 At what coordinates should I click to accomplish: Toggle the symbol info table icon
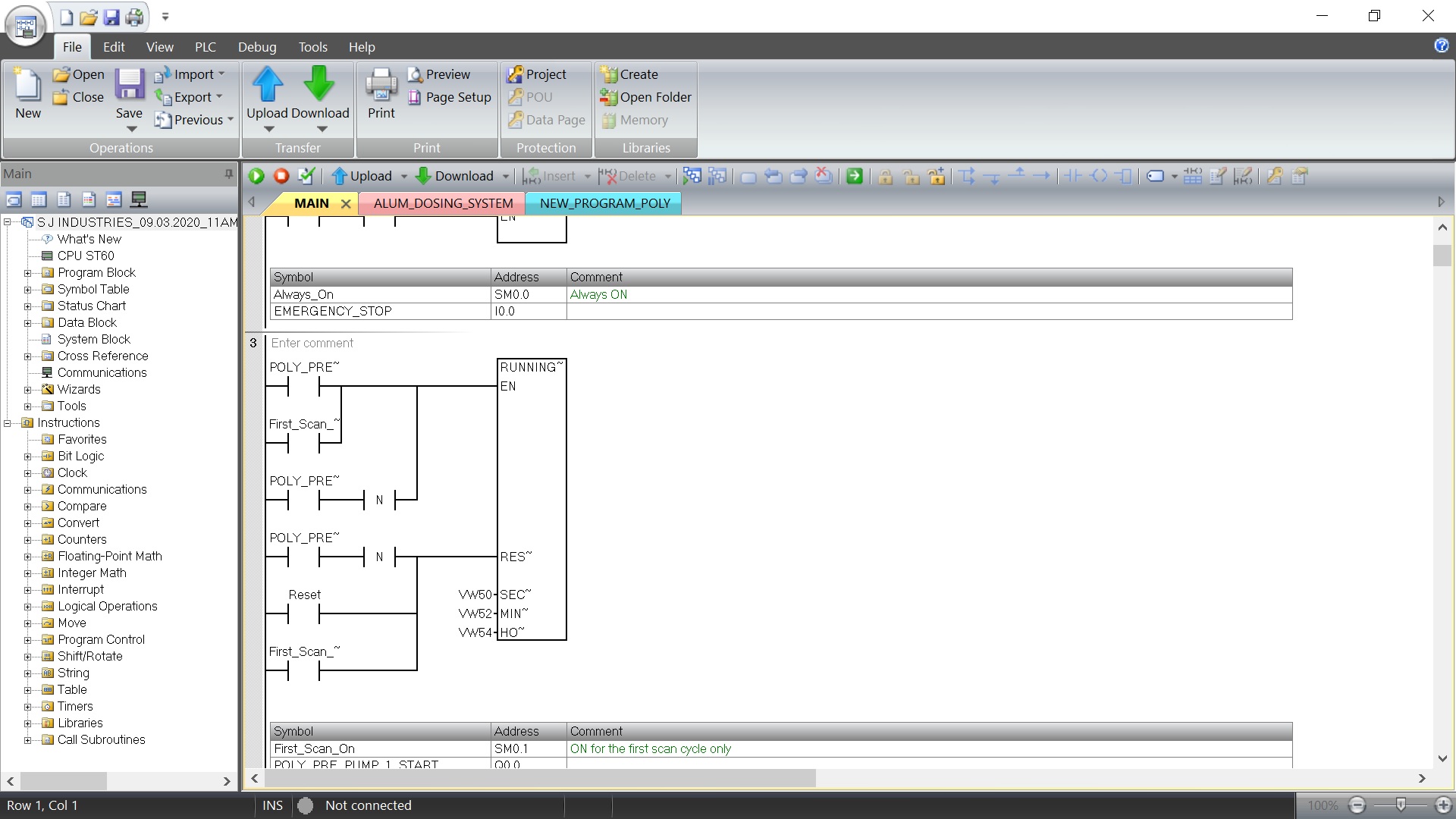pos(1192,177)
